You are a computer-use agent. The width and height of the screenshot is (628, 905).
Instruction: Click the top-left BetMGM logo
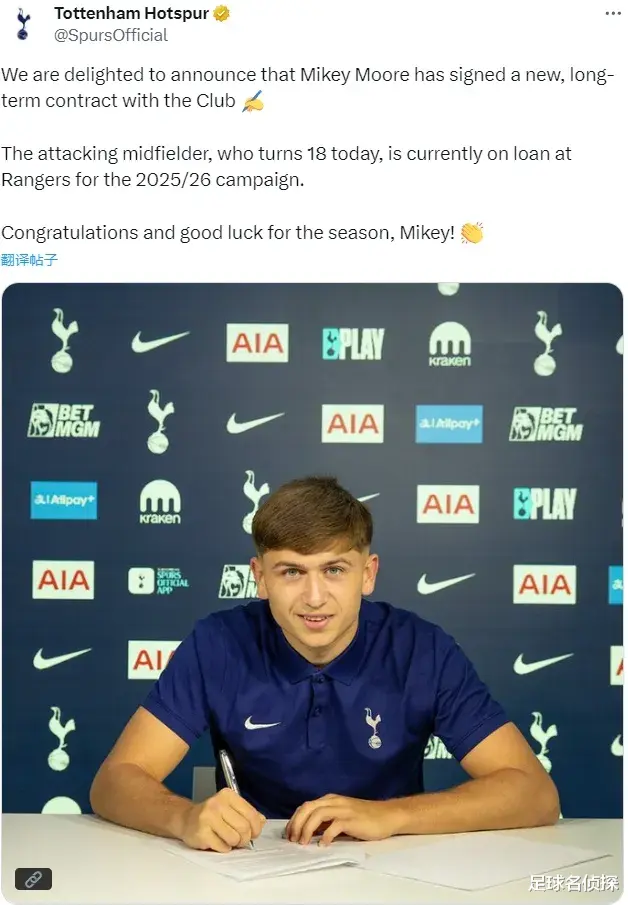63,420
